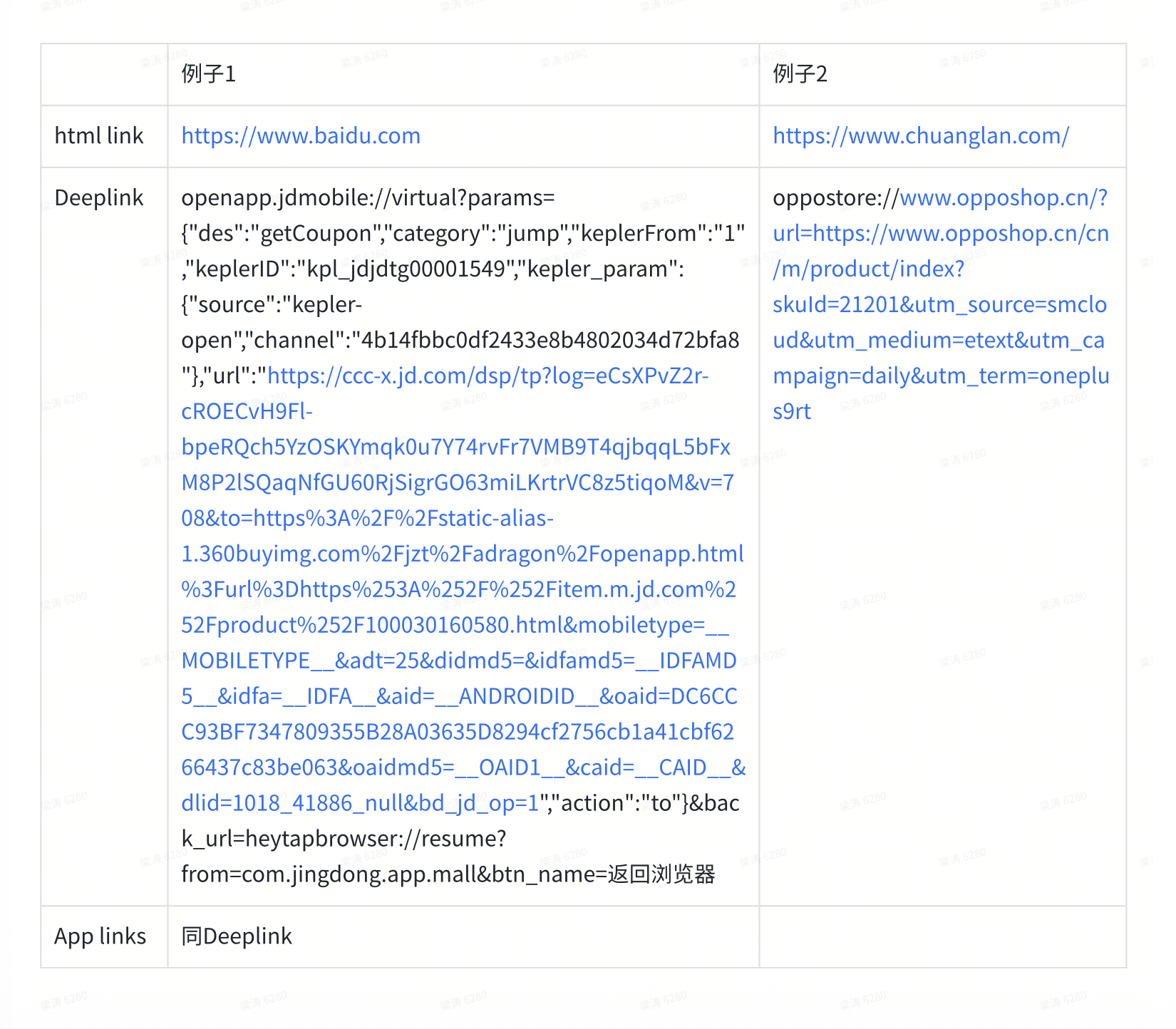This screenshot has height=1029, width=1176.
Task: Click the empty top-left header cell
Action: click(x=104, y=74)
